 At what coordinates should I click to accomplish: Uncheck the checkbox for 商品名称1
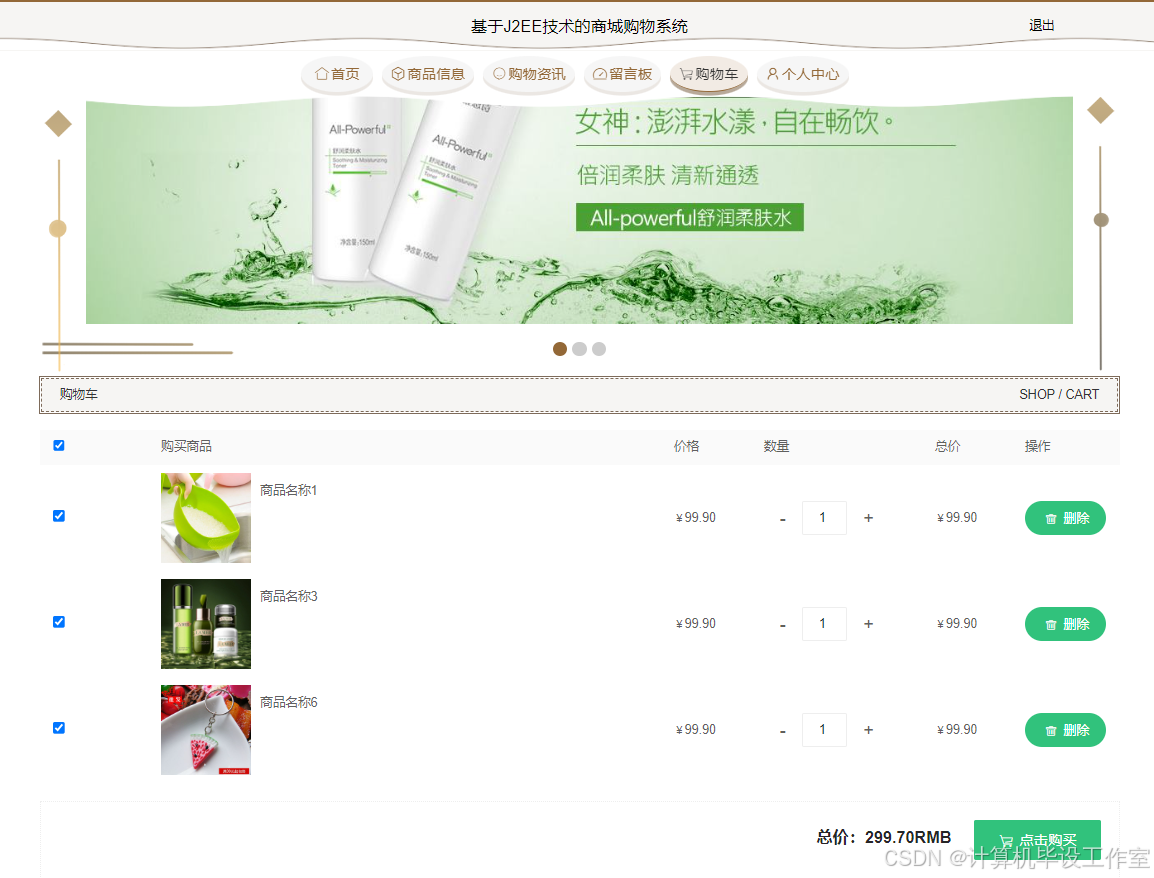pyautogui.click(x=59, y=516)
